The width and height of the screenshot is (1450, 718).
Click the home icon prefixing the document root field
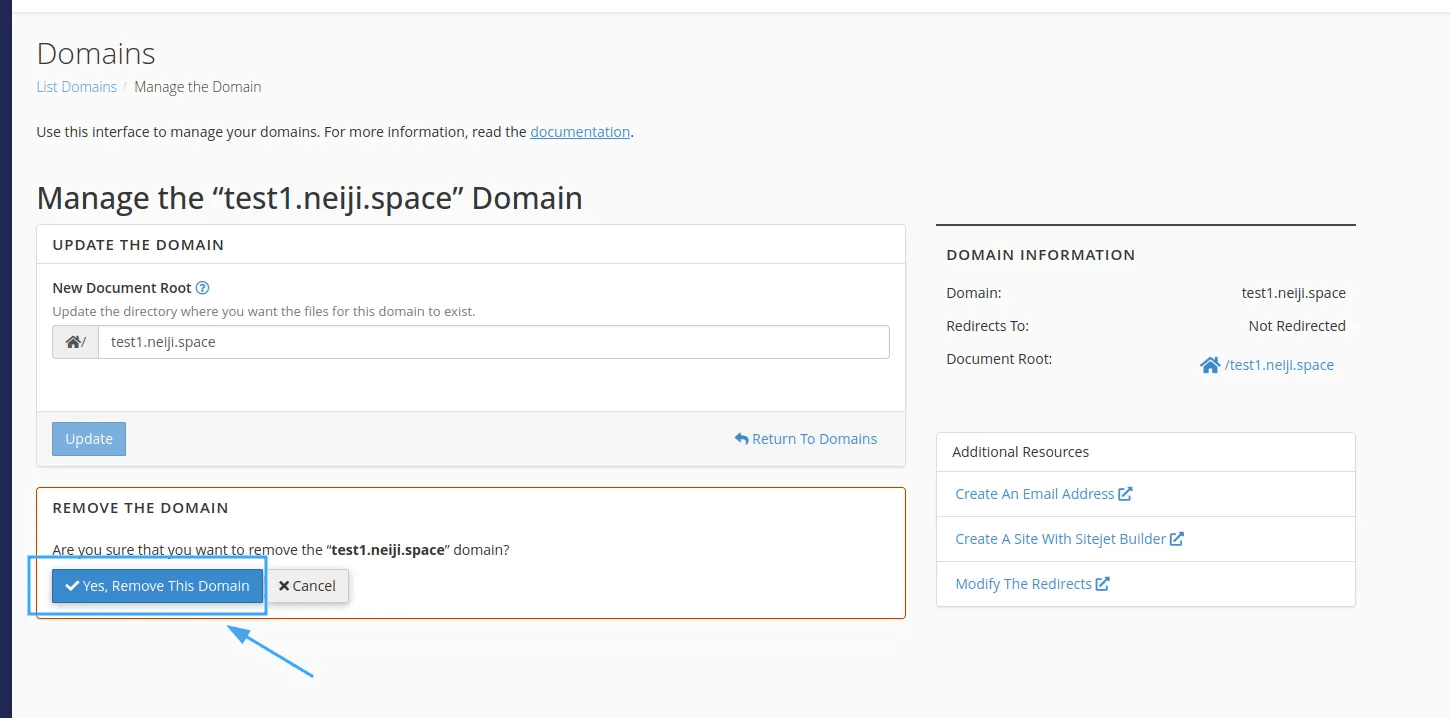pyautogui.click(x=74, y=341)
